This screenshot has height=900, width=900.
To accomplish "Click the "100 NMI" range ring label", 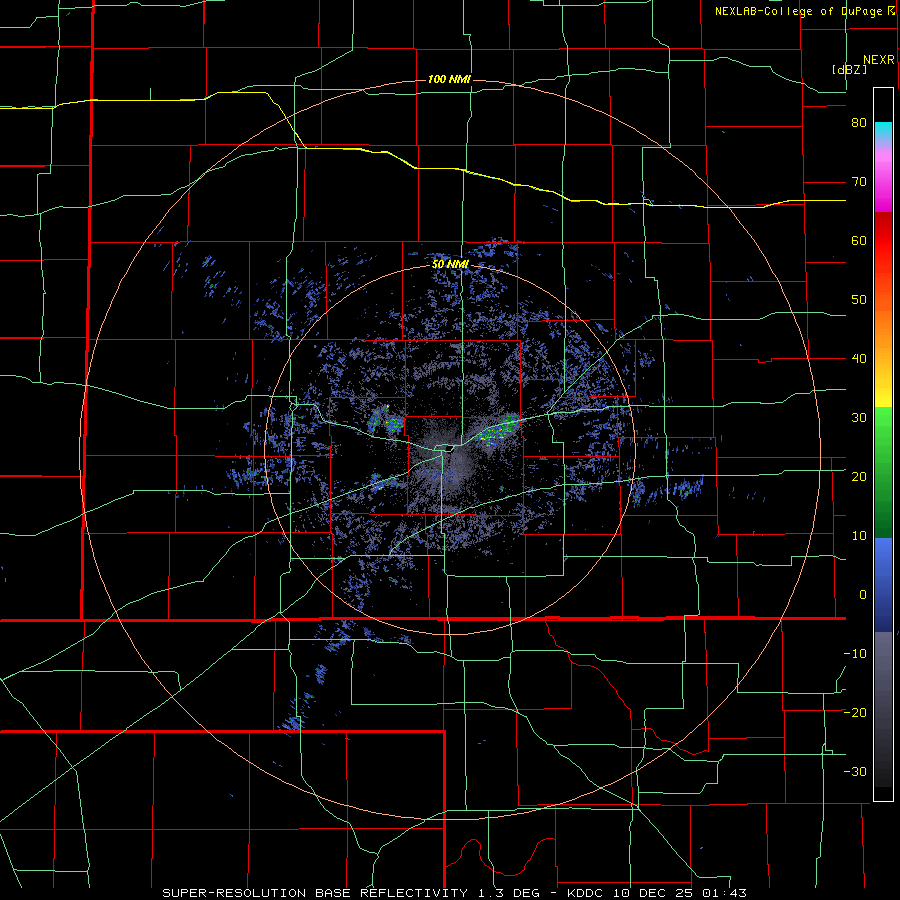I will (x=449, y=79).
